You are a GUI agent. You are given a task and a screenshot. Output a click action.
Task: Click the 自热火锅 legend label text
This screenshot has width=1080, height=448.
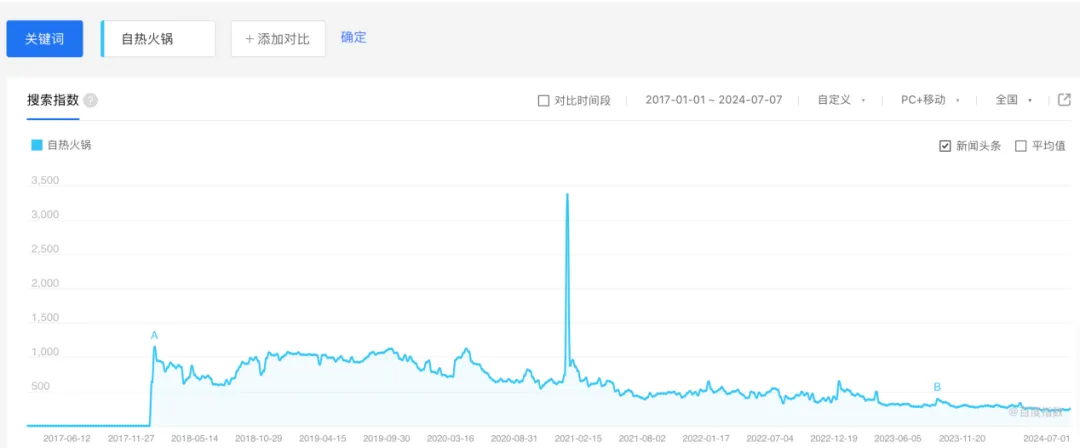(69, 145)
